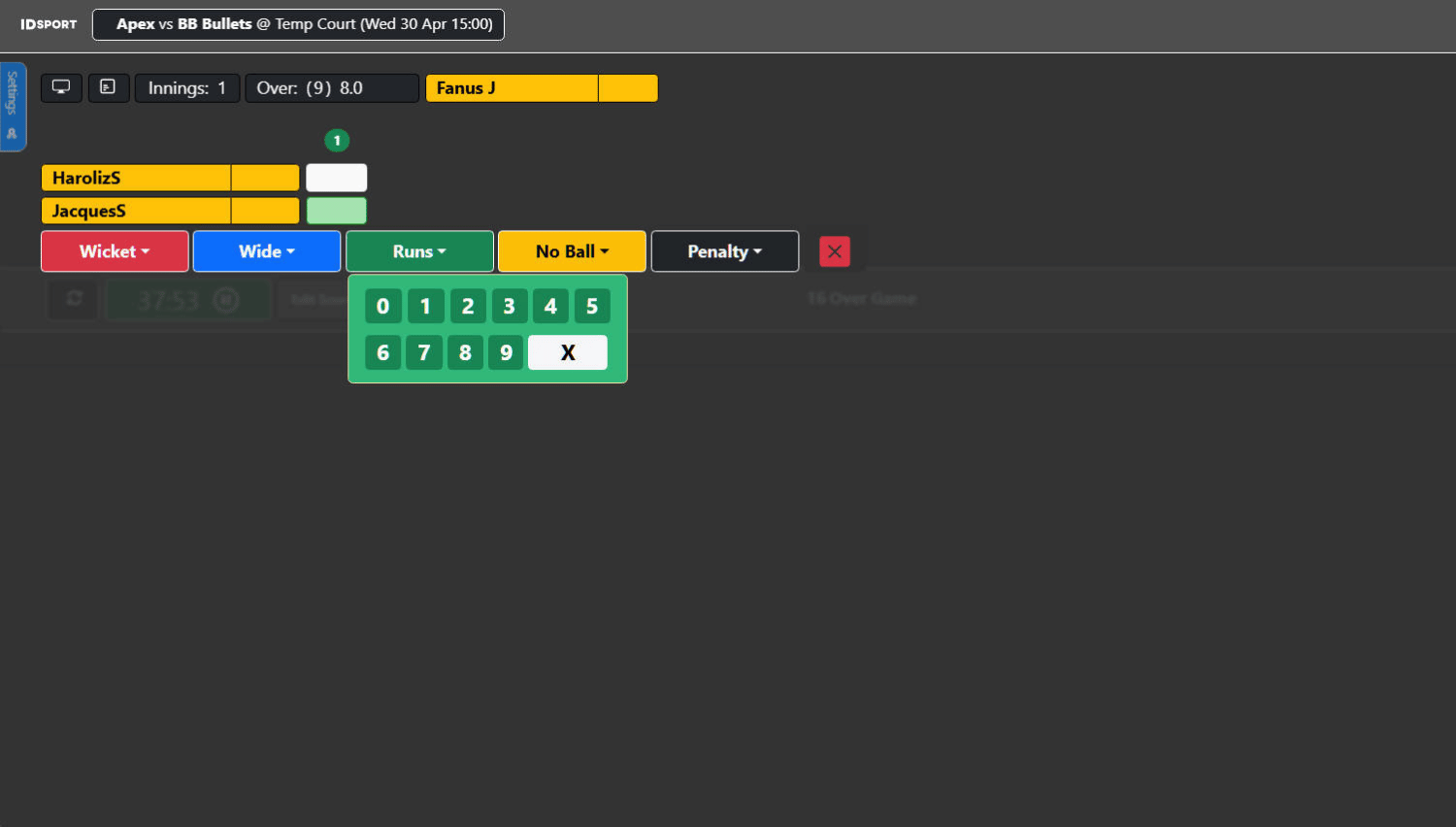
Task: Click the Fanus J bowler button
Action: pyautogui.click(x=512, y=88)
